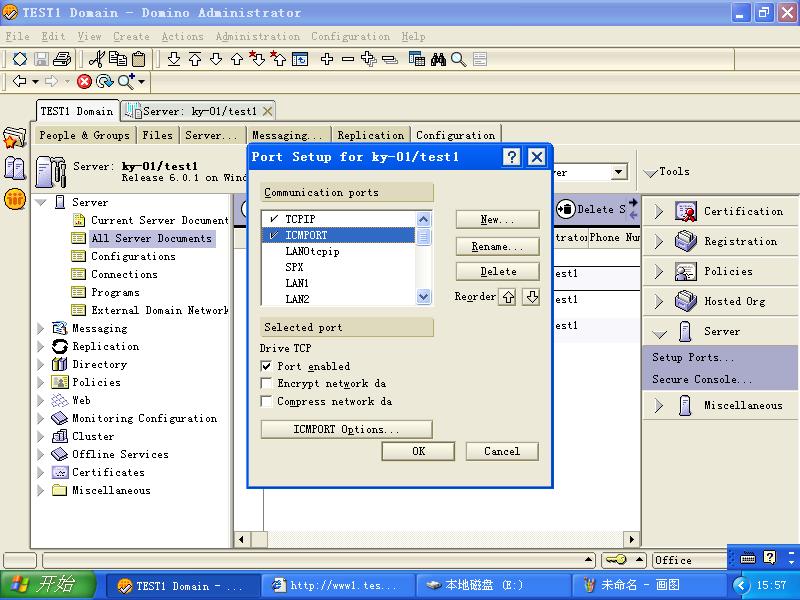This screenshot has height=600, width=800.
Task: Open the Administration menu
Action: pos(257,37)
